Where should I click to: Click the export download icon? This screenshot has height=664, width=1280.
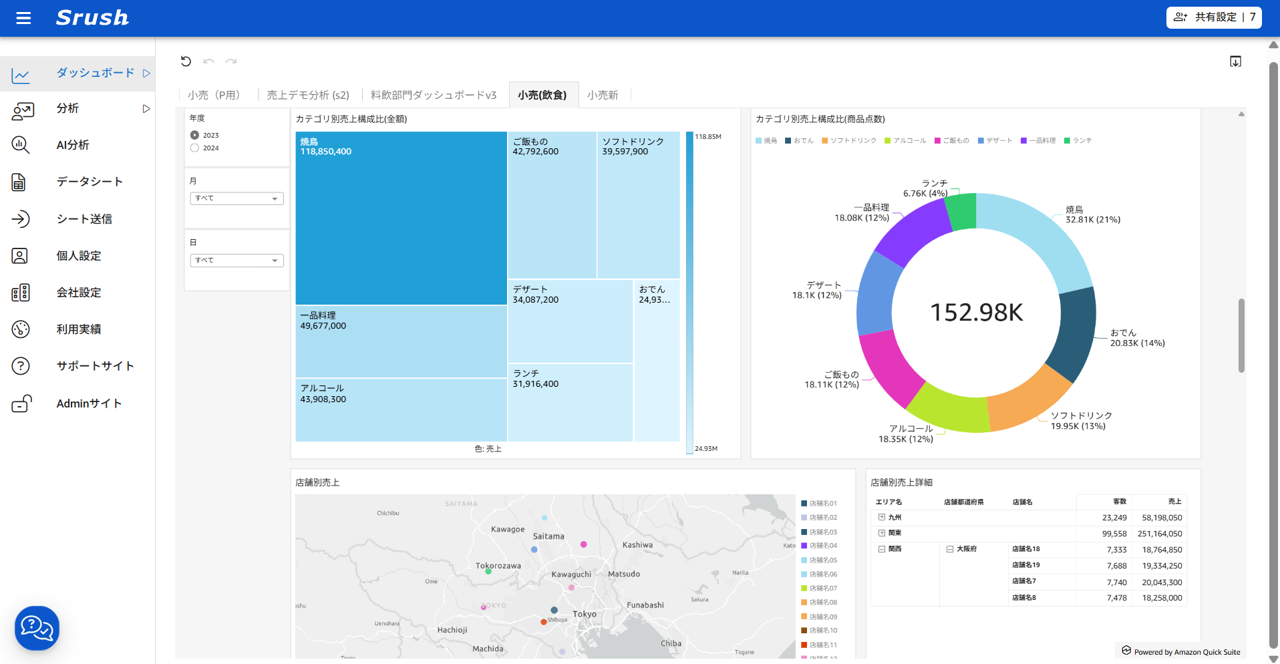(1235, 61)
